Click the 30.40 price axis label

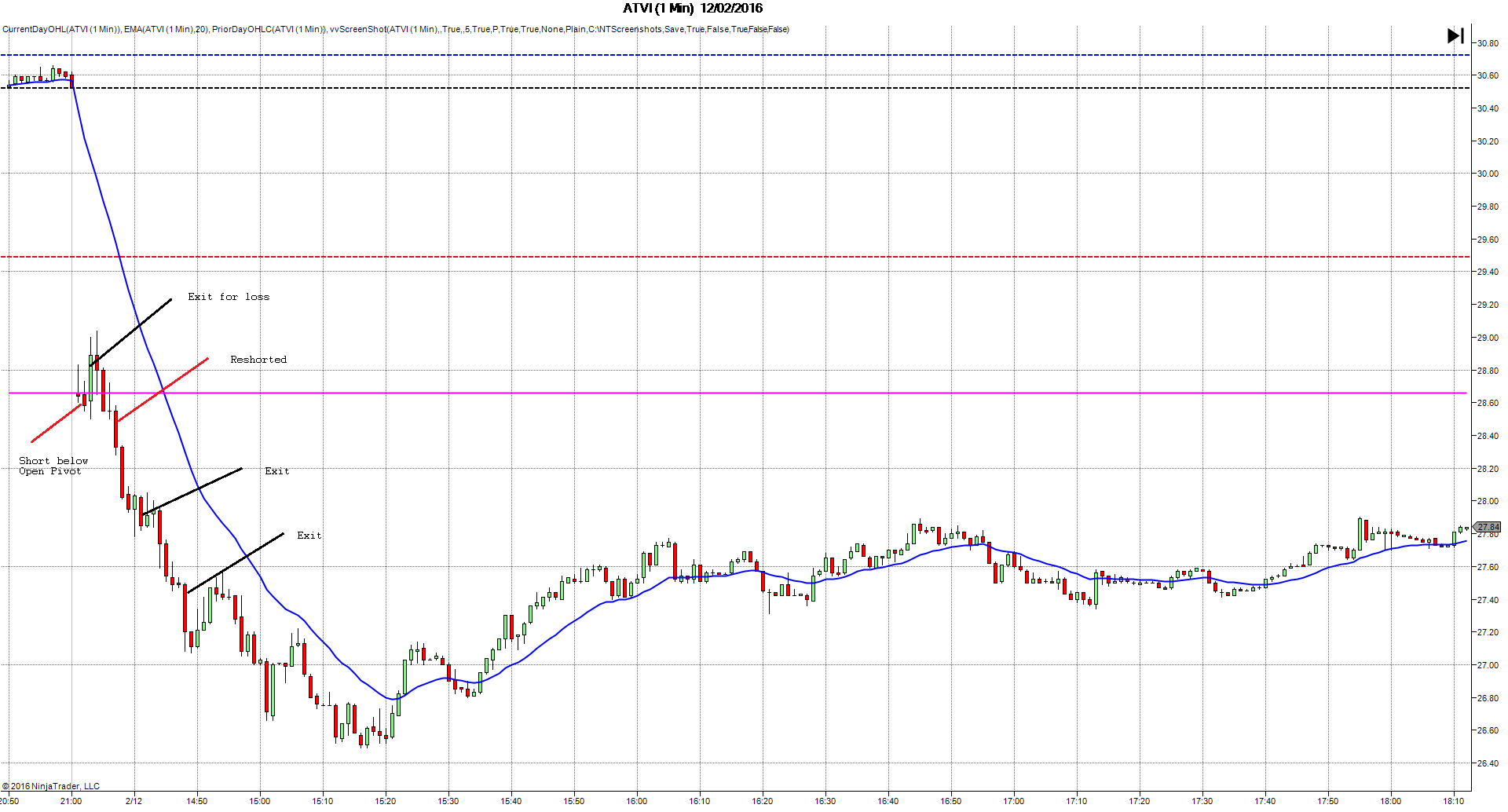1488,108
